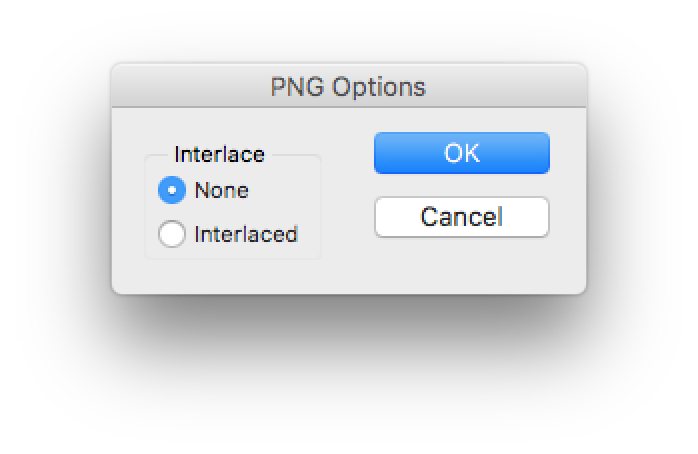Screen dimensions: 698x454
Task: Dismiss the dialog using Cancel
Action: coord(461,217)
